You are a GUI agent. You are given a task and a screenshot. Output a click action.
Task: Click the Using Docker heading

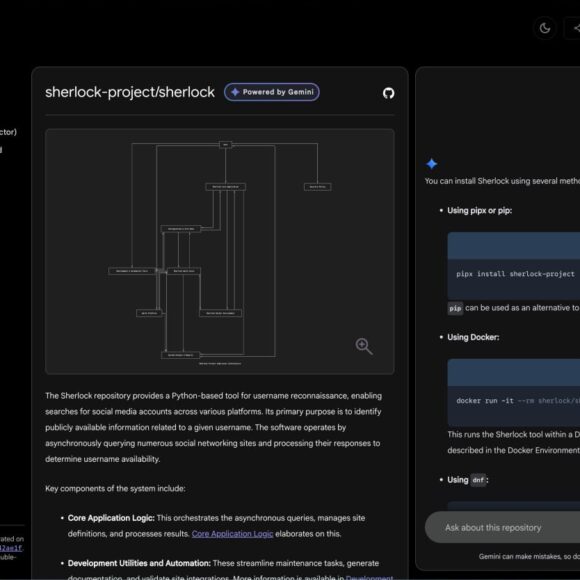coord(473,337)
